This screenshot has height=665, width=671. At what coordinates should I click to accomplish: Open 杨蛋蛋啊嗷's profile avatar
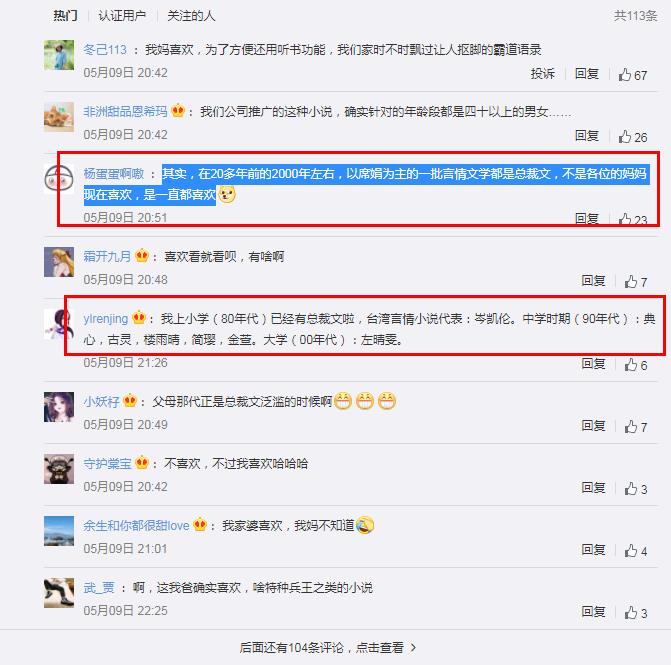click(x=59, y=179)
